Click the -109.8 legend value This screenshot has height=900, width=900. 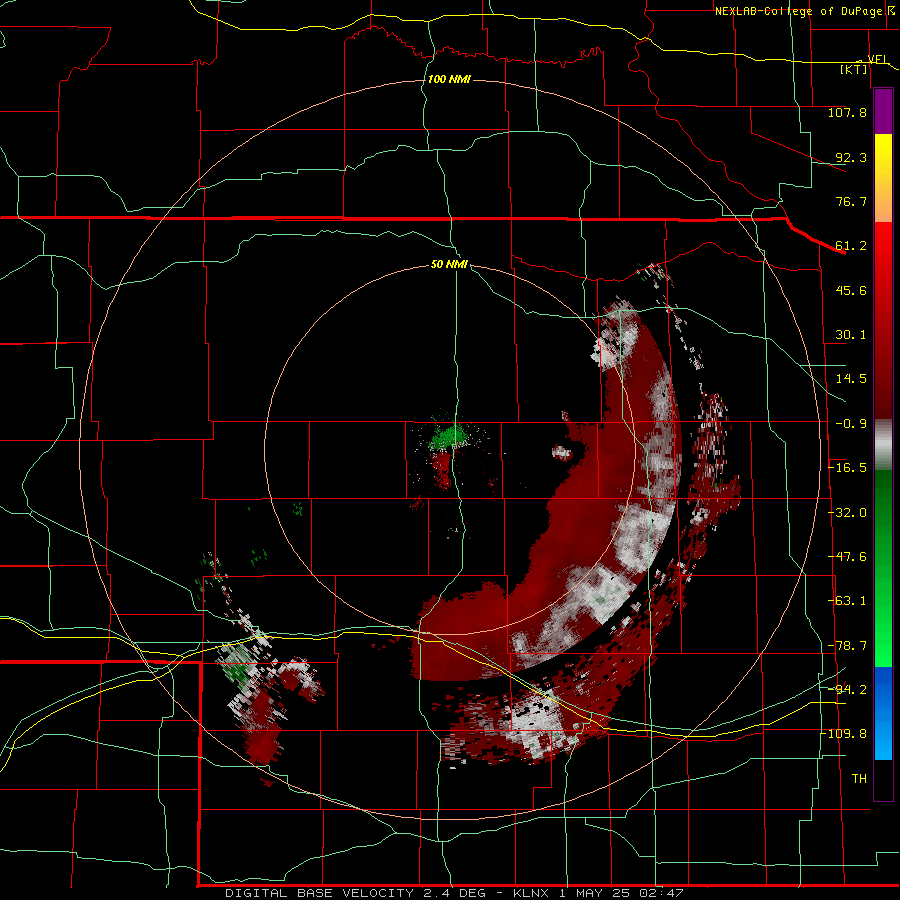click(x=844, y=734)
